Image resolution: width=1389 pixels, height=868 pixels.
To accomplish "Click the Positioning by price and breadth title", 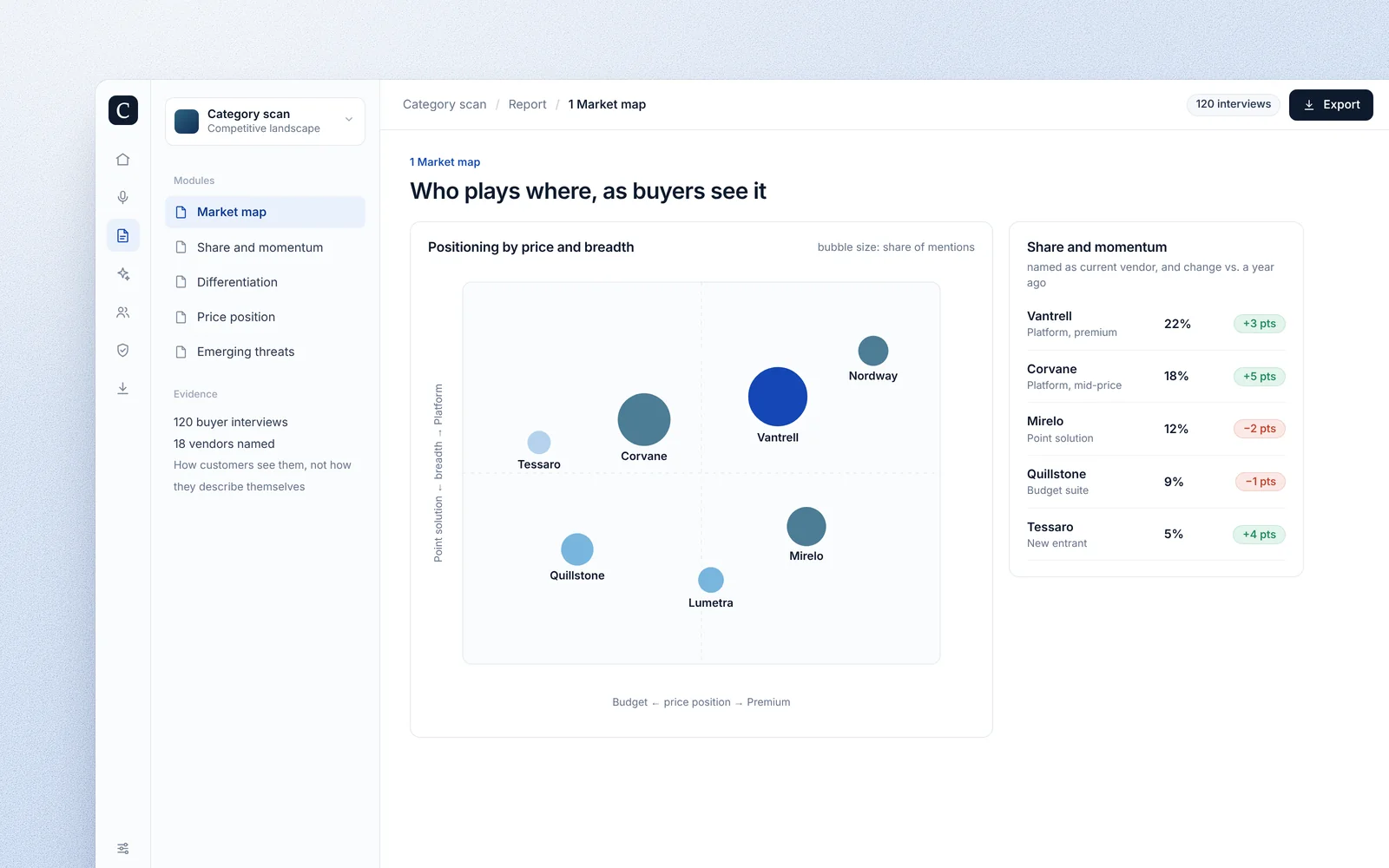I will (x=530, y=247).
